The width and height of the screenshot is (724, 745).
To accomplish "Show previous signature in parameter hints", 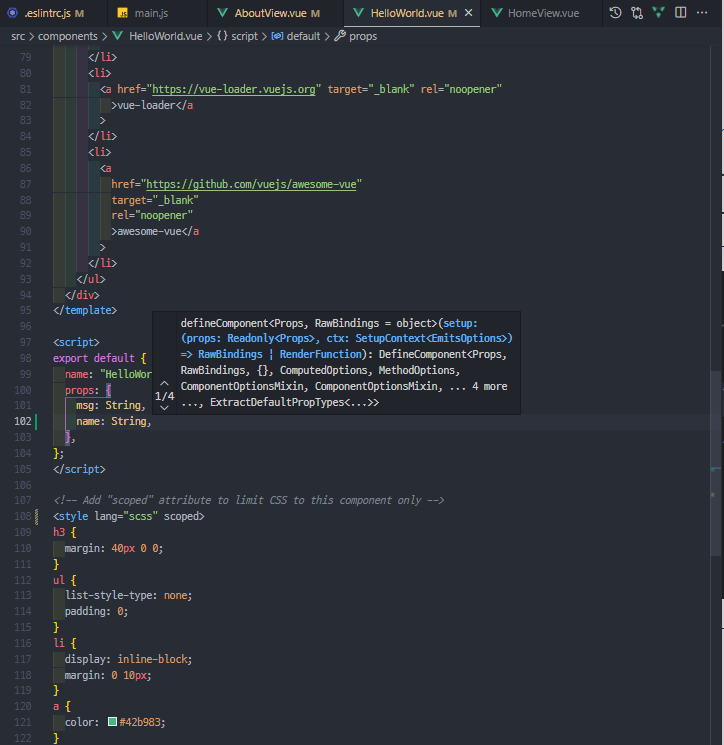I will [x=164, y=383].
